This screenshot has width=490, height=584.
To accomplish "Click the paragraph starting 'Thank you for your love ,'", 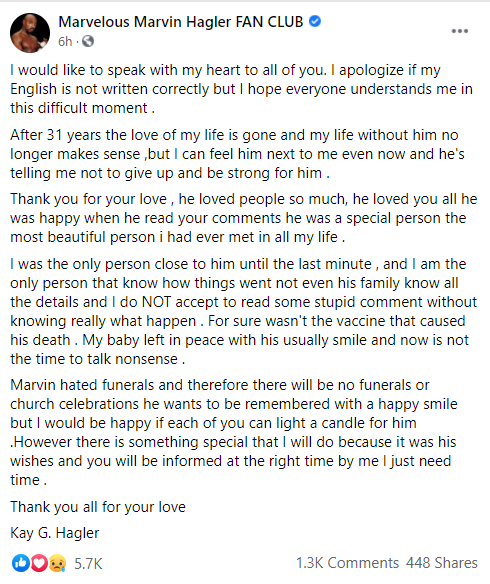I will (x=244, y=218).
